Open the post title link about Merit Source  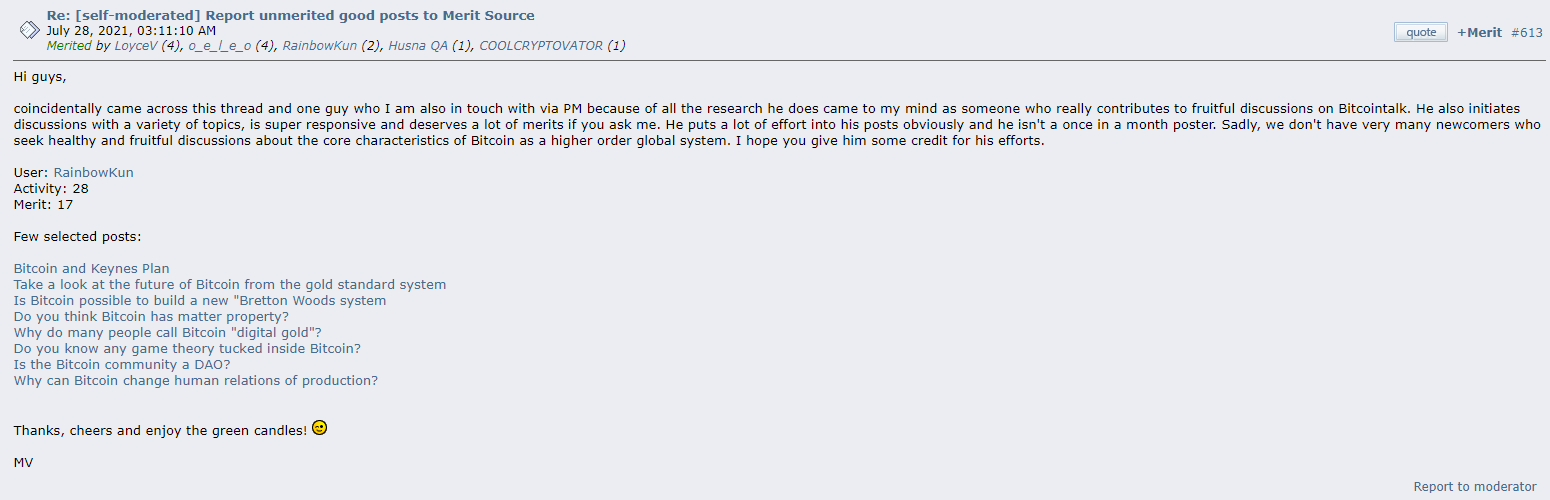pos(290,15)
